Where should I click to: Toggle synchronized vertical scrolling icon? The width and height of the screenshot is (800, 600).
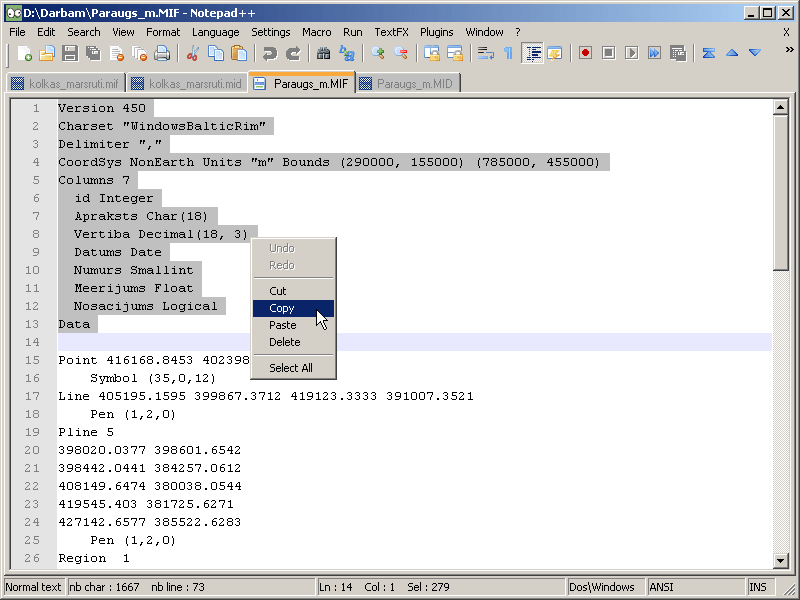tap(432, 53)
